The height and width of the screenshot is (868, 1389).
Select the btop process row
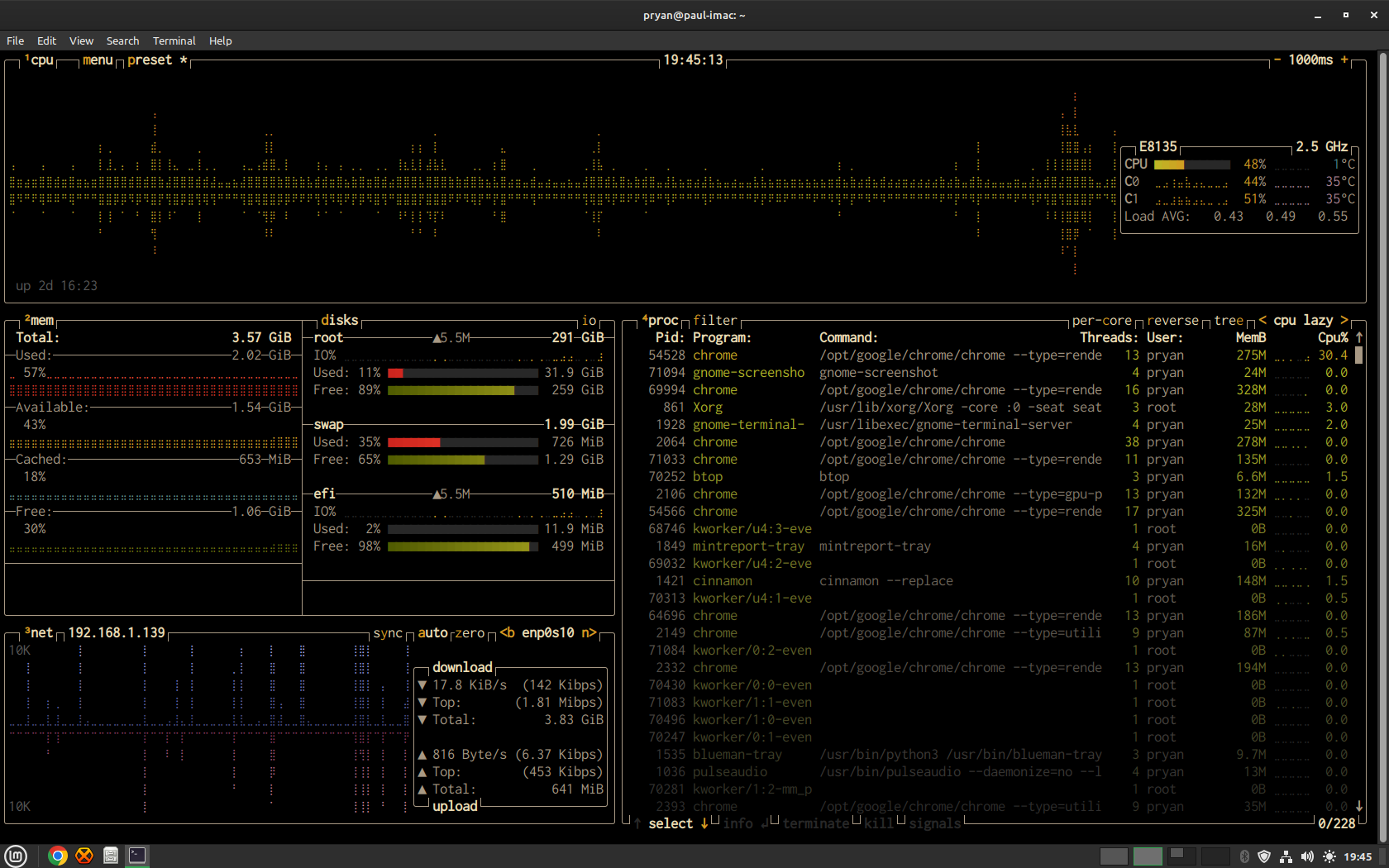click(998, 477)
